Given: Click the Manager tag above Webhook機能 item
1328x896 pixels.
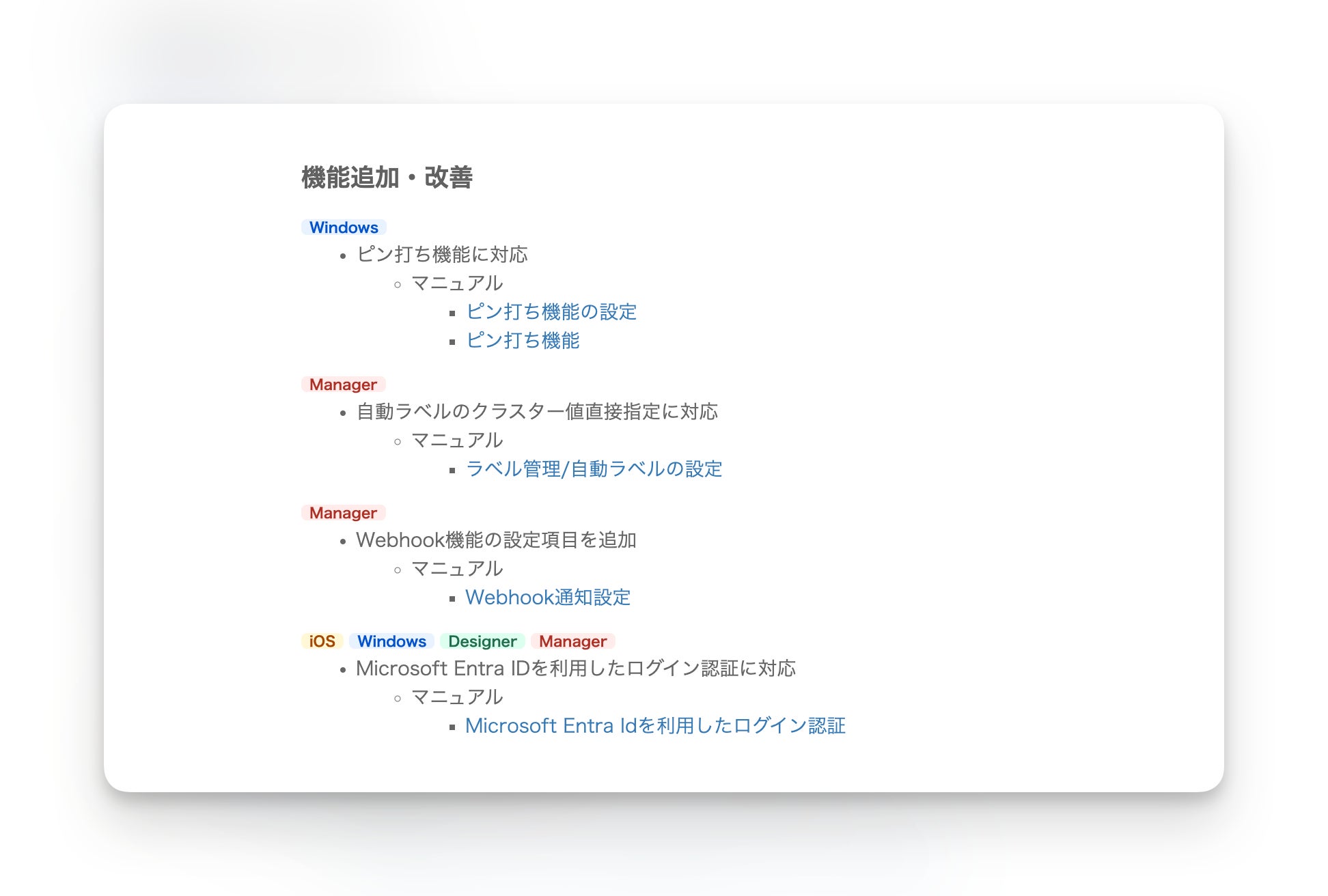Looking at the screenshot, I should pyautogui.click(x=343, y=513).
